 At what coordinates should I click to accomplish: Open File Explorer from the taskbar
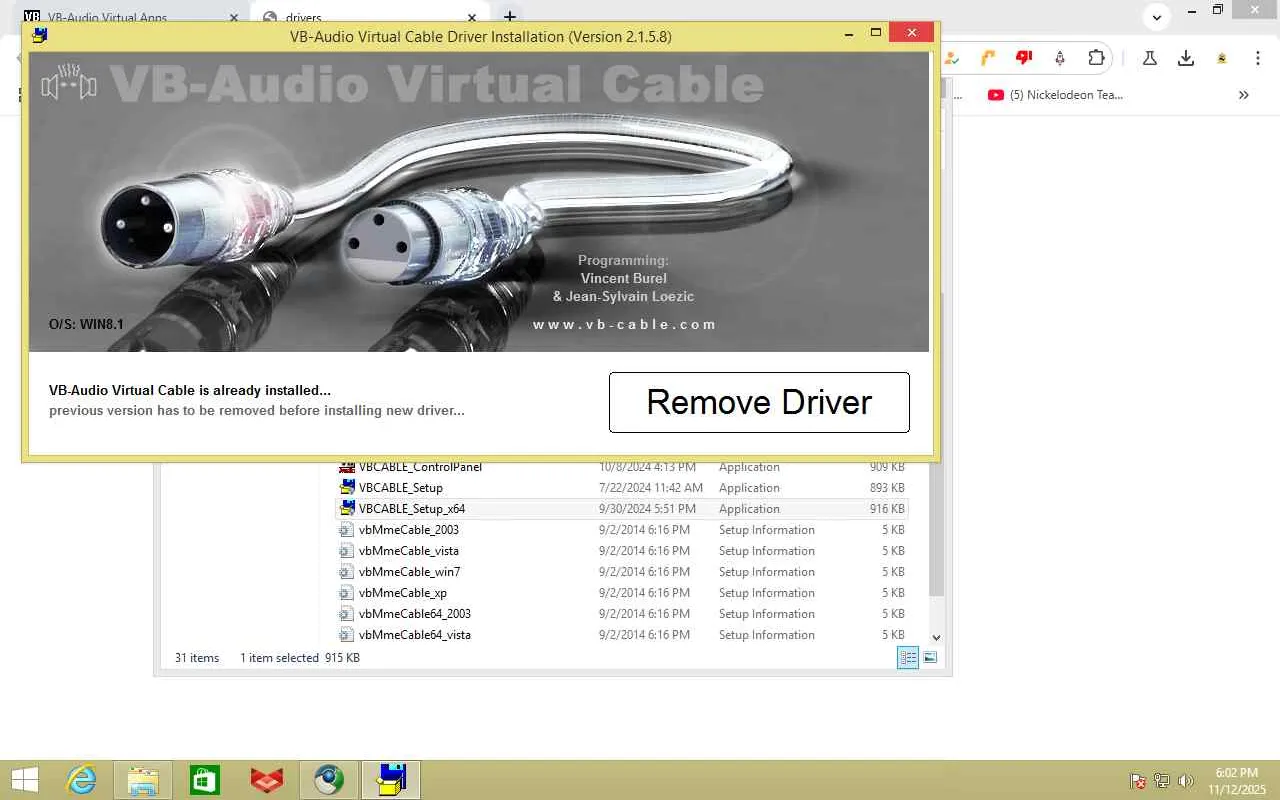coord(142,780)
